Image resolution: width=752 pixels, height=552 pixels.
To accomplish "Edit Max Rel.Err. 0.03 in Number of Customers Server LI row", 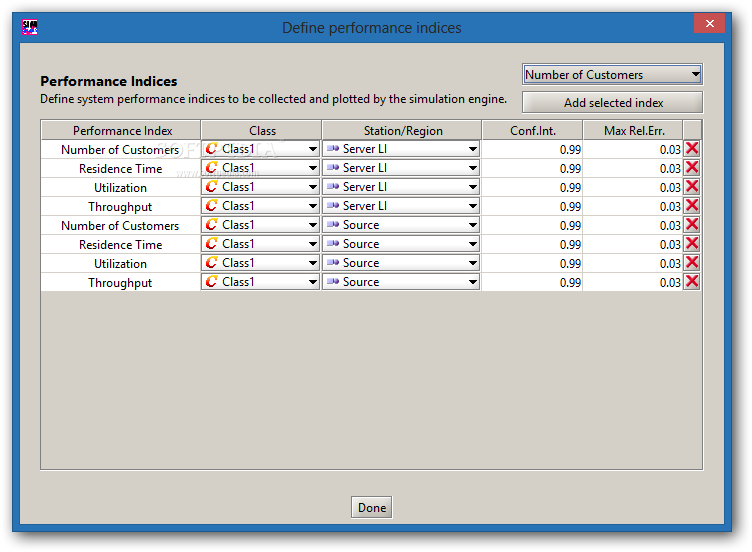I will 633,149.
